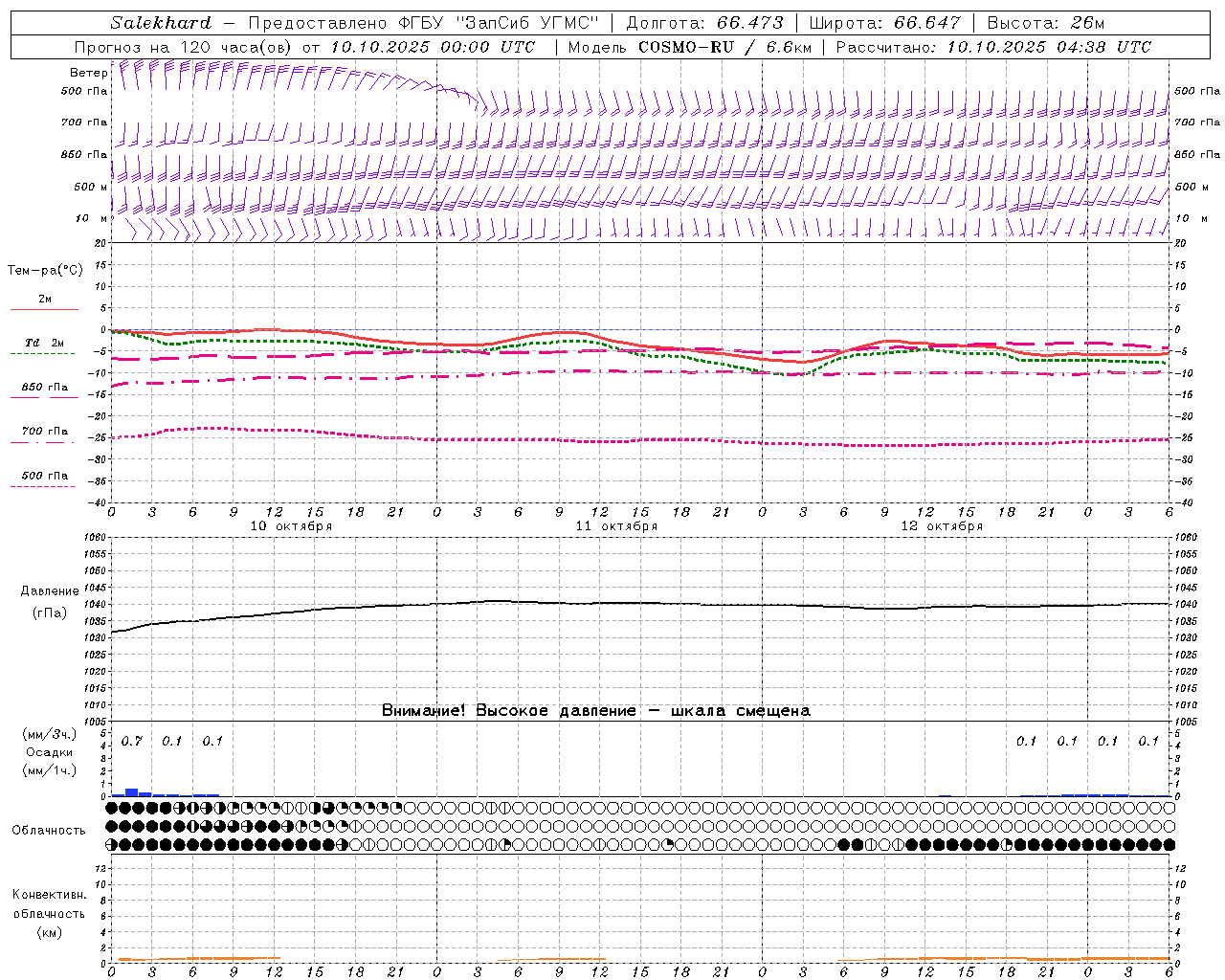This screenshot has height=980, width=1225.
Task: Click the '(мм/1ч.)' precipitation unit label
Action: pyautogui.click(x=50, y=770)
